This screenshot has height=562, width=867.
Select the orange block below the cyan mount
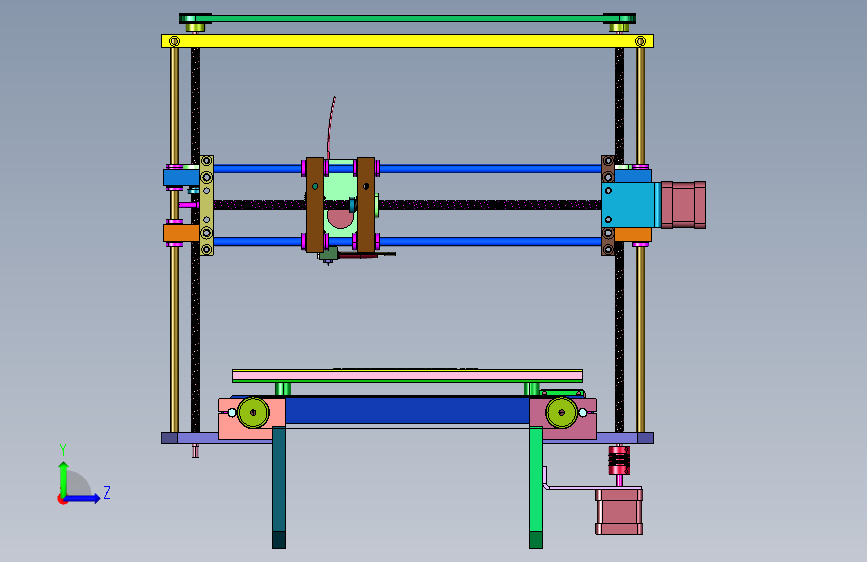click(x=633, y=235)
